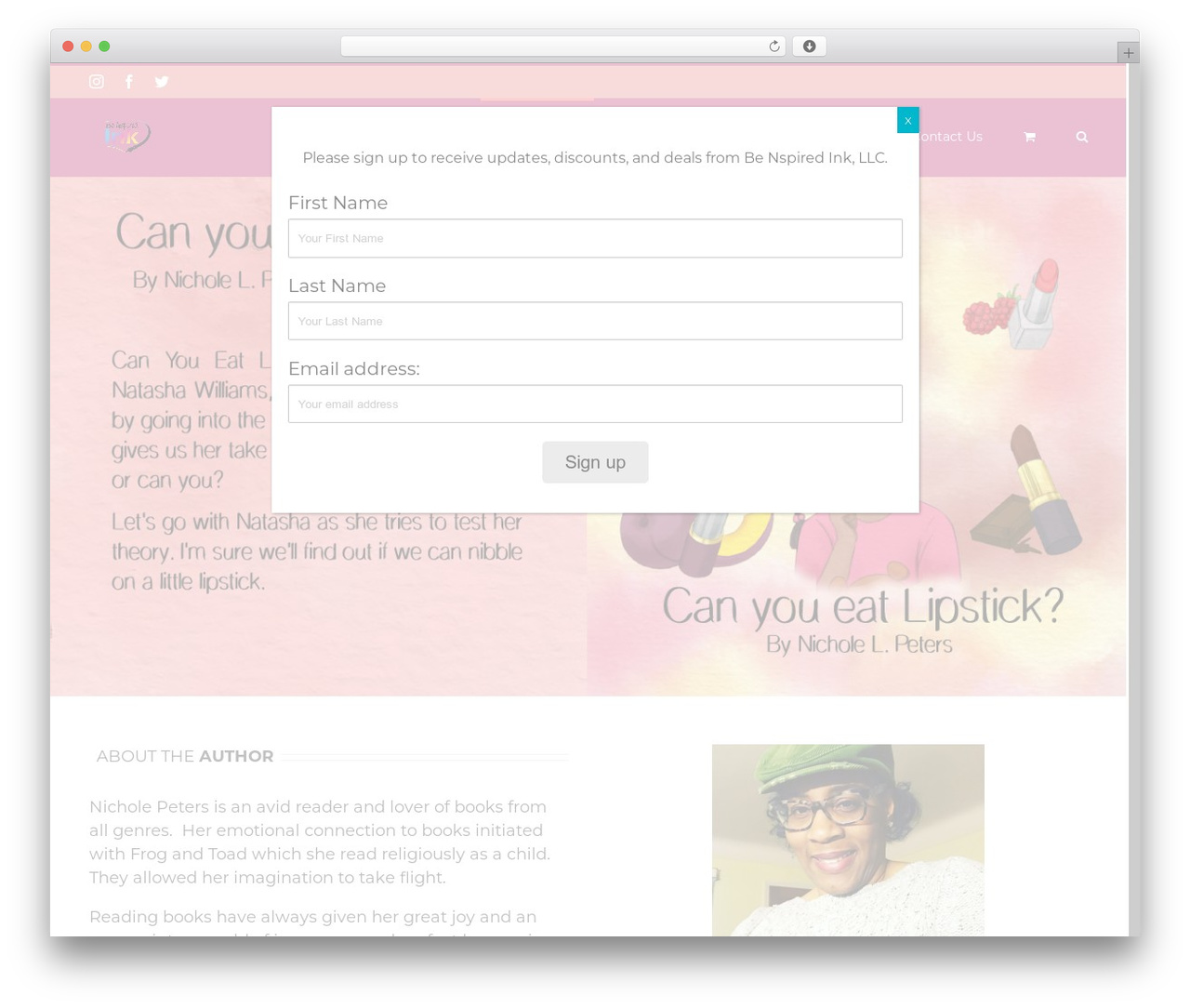Click the Be Nspired Ink logo
1190x1008 pixels.
tap(126, 137)
